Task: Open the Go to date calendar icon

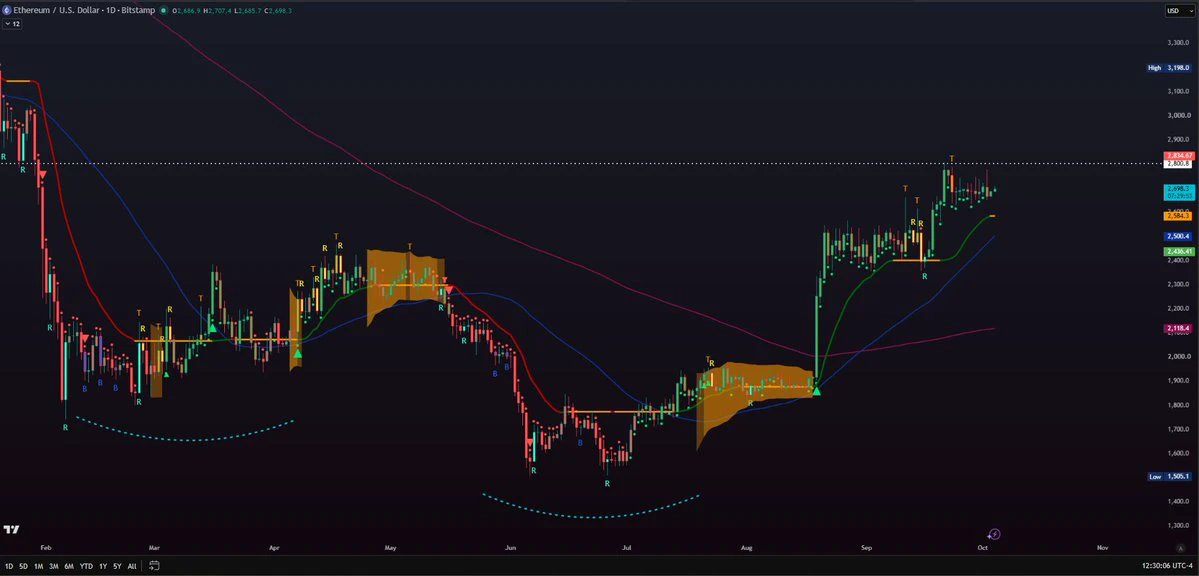Action: (154, 566)
